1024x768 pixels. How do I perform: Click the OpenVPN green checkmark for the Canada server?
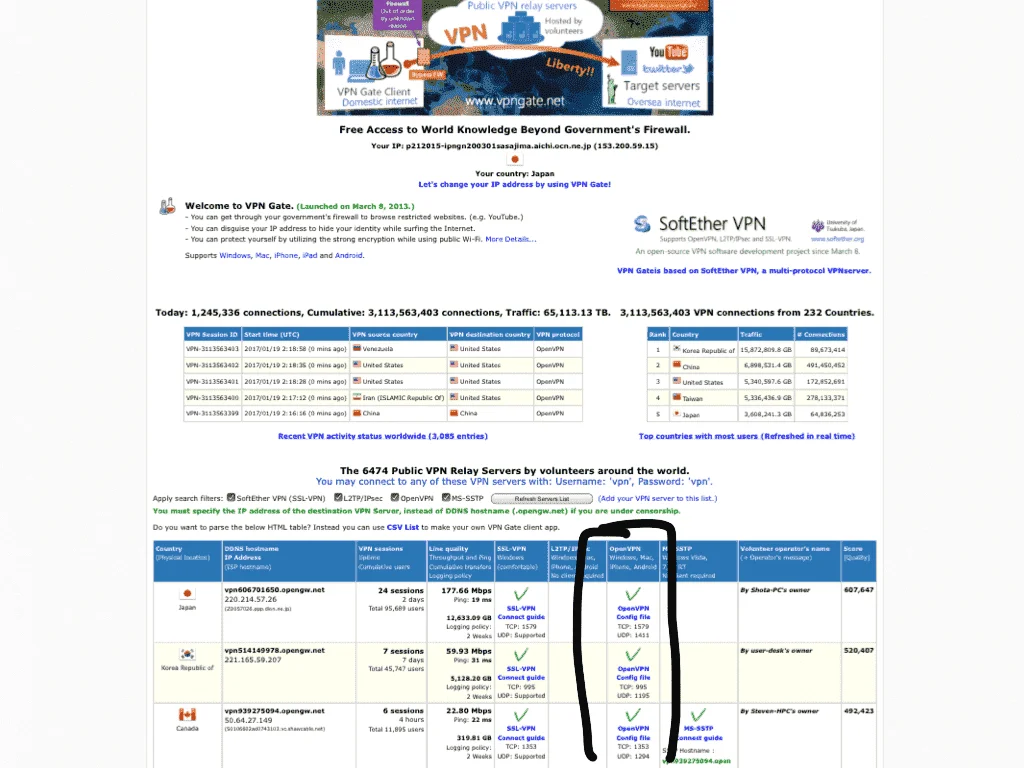pyautogui.click(x=633, y=715)
